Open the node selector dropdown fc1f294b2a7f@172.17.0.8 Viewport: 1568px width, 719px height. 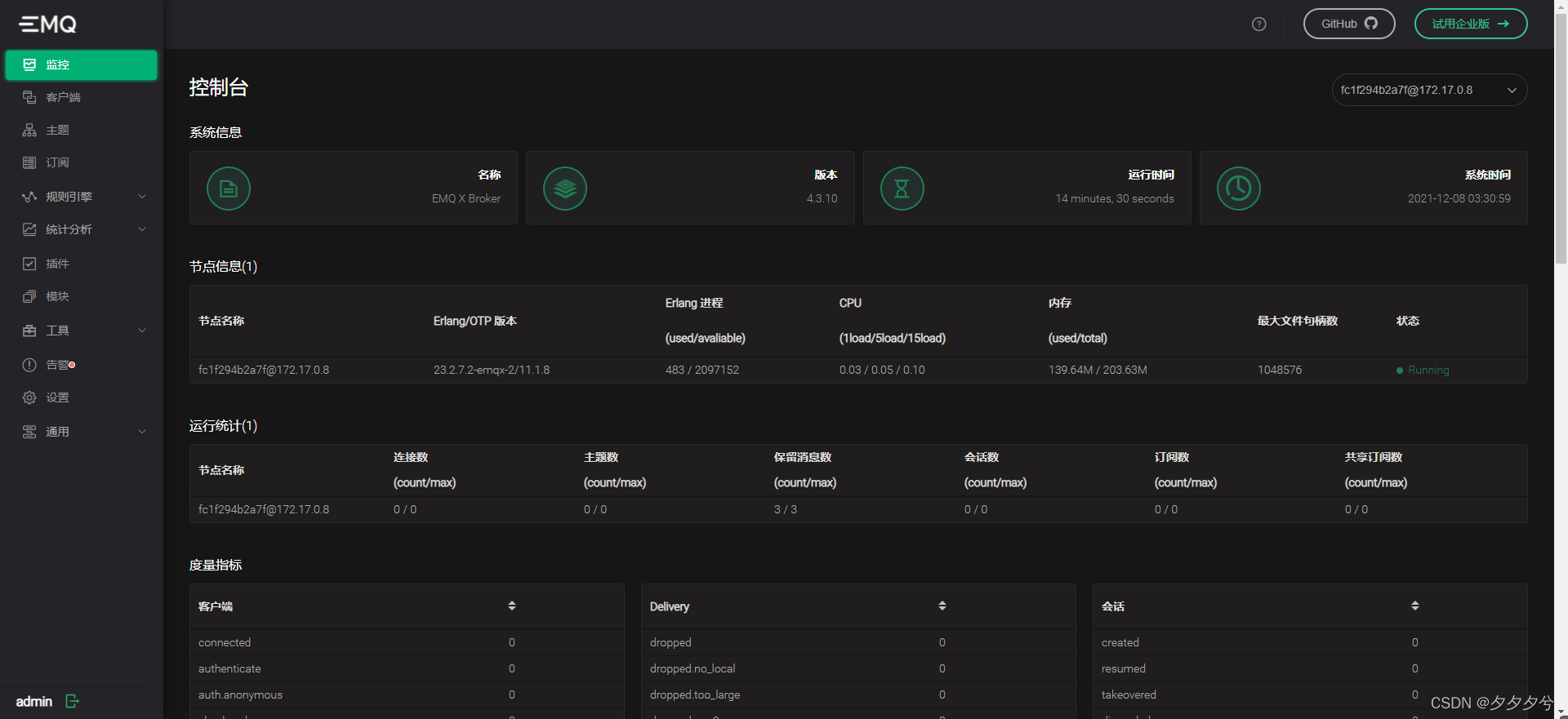[x=1429, y=90]
